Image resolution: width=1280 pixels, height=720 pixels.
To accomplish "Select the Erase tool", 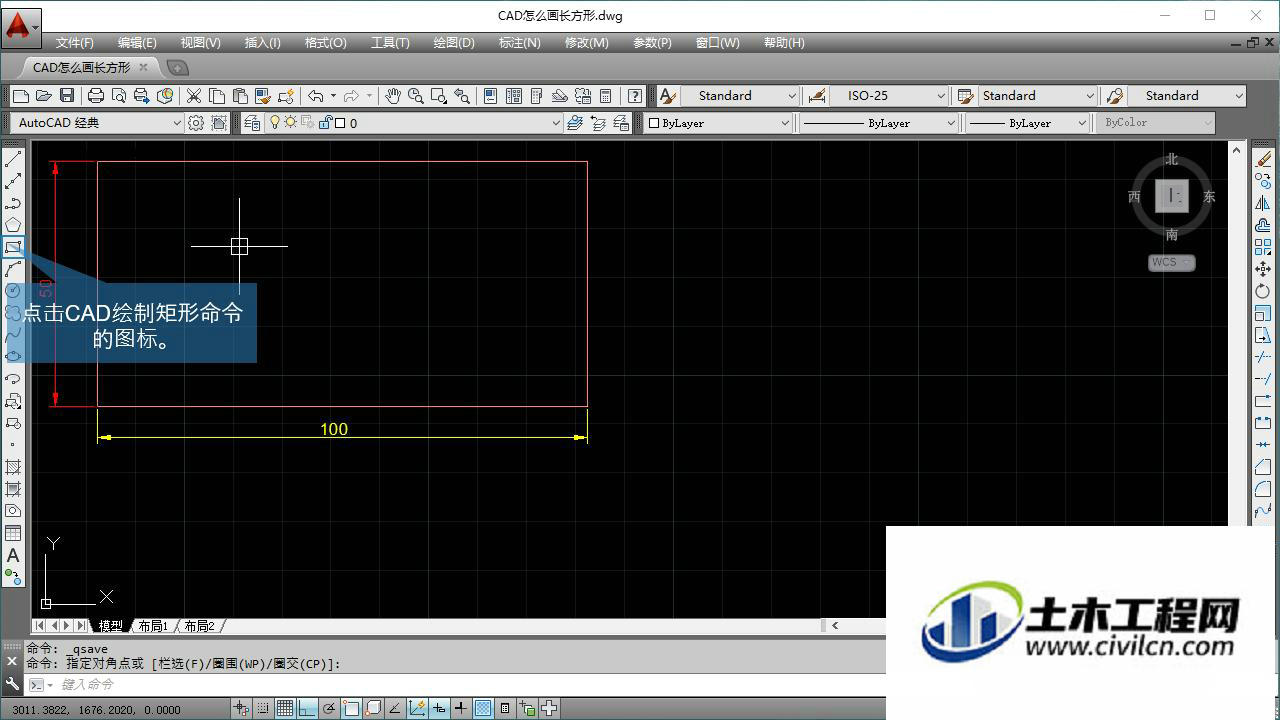I will click(1263, 160).
